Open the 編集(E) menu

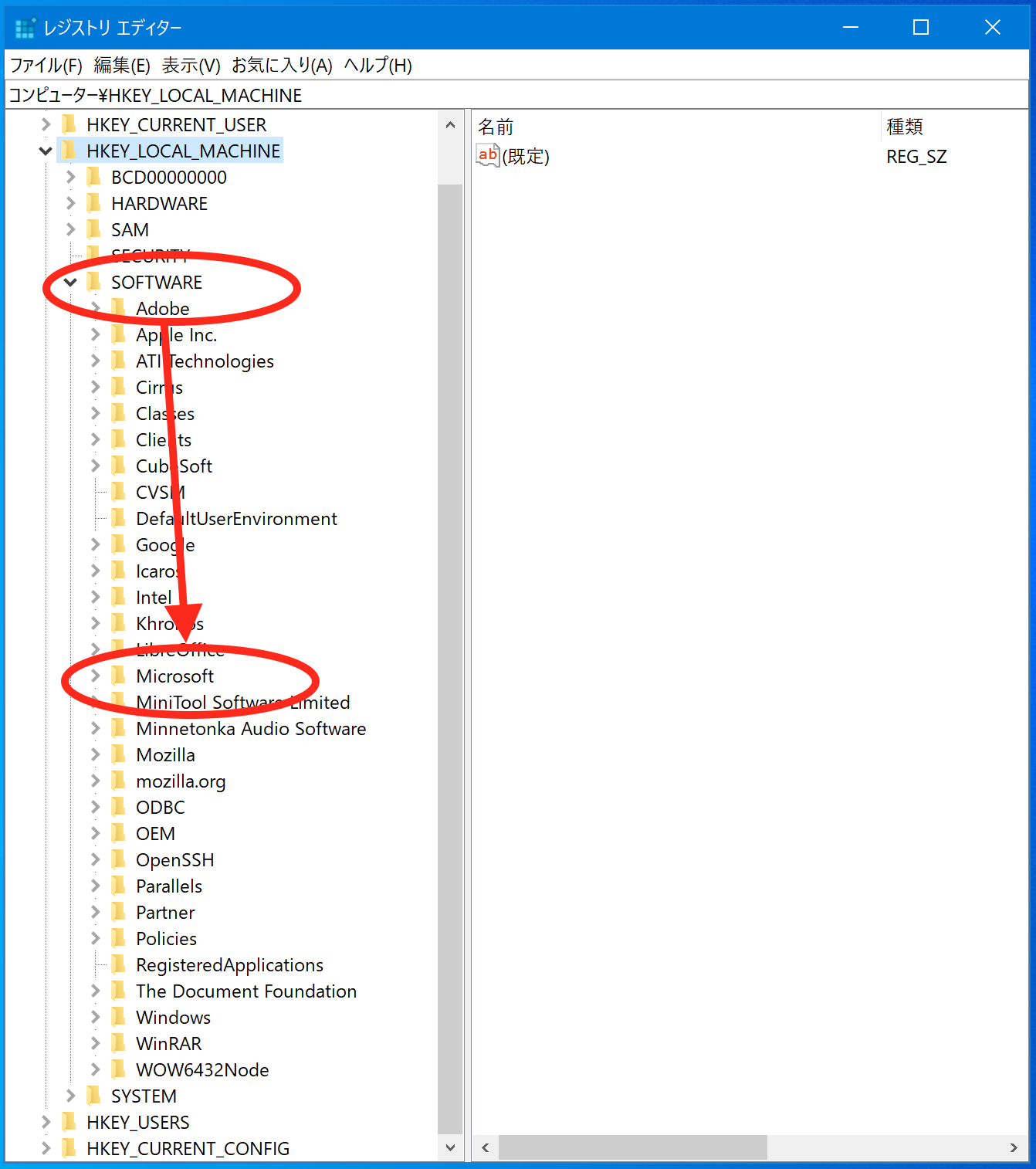[122, 66]
